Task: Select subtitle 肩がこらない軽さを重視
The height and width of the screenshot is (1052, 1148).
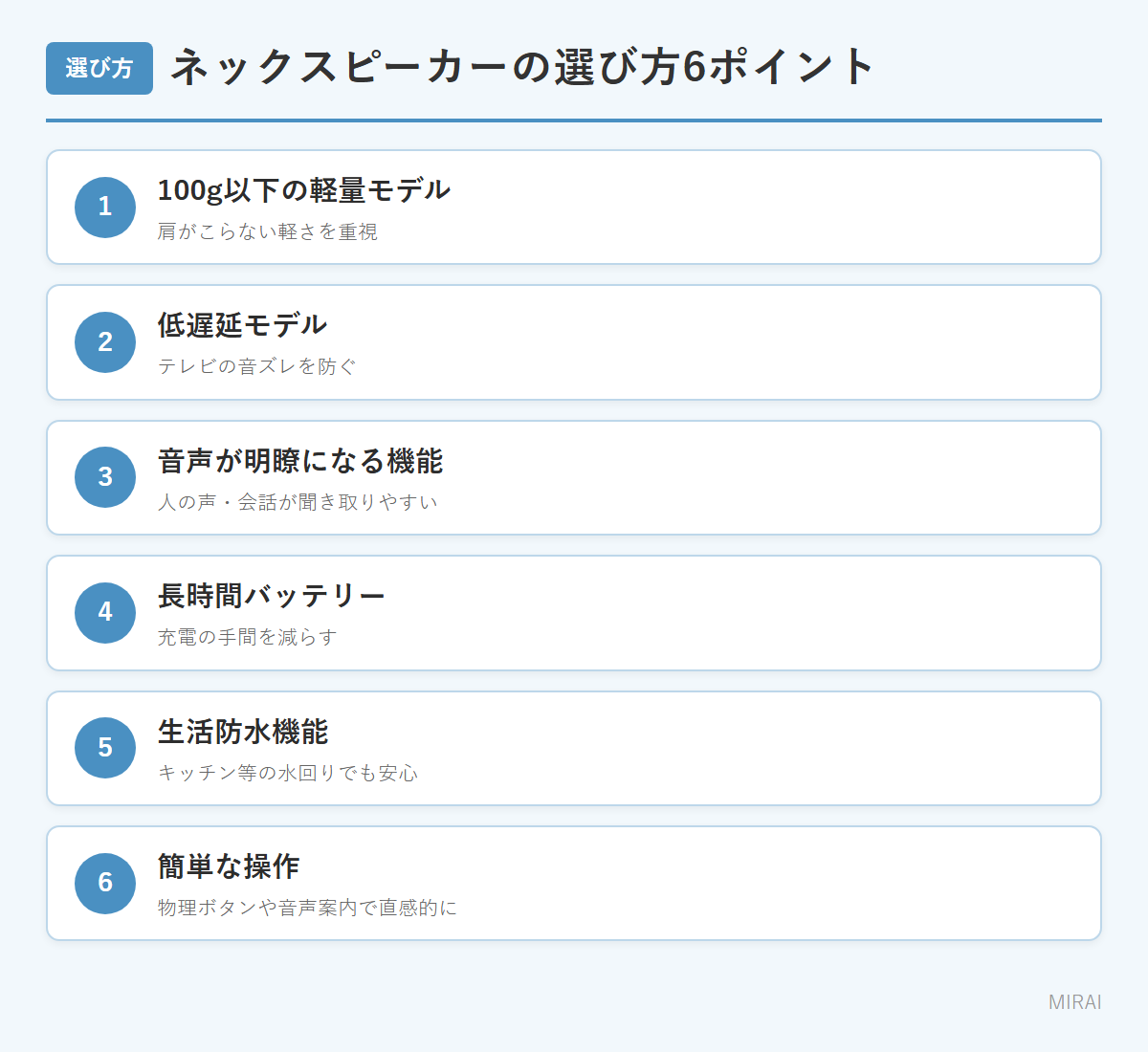Action: click(268, 231)
